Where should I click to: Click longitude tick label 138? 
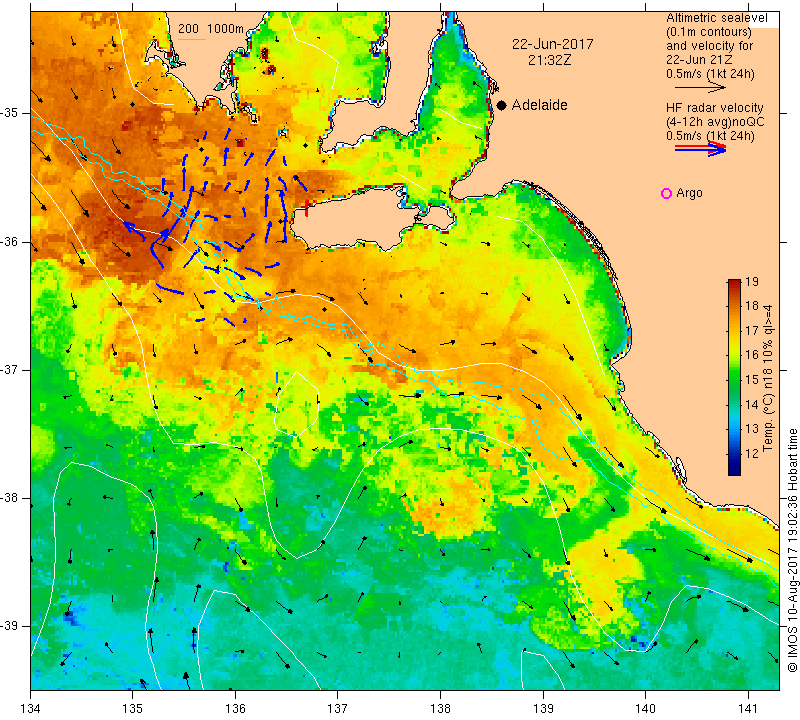click(x=440, y=709)
